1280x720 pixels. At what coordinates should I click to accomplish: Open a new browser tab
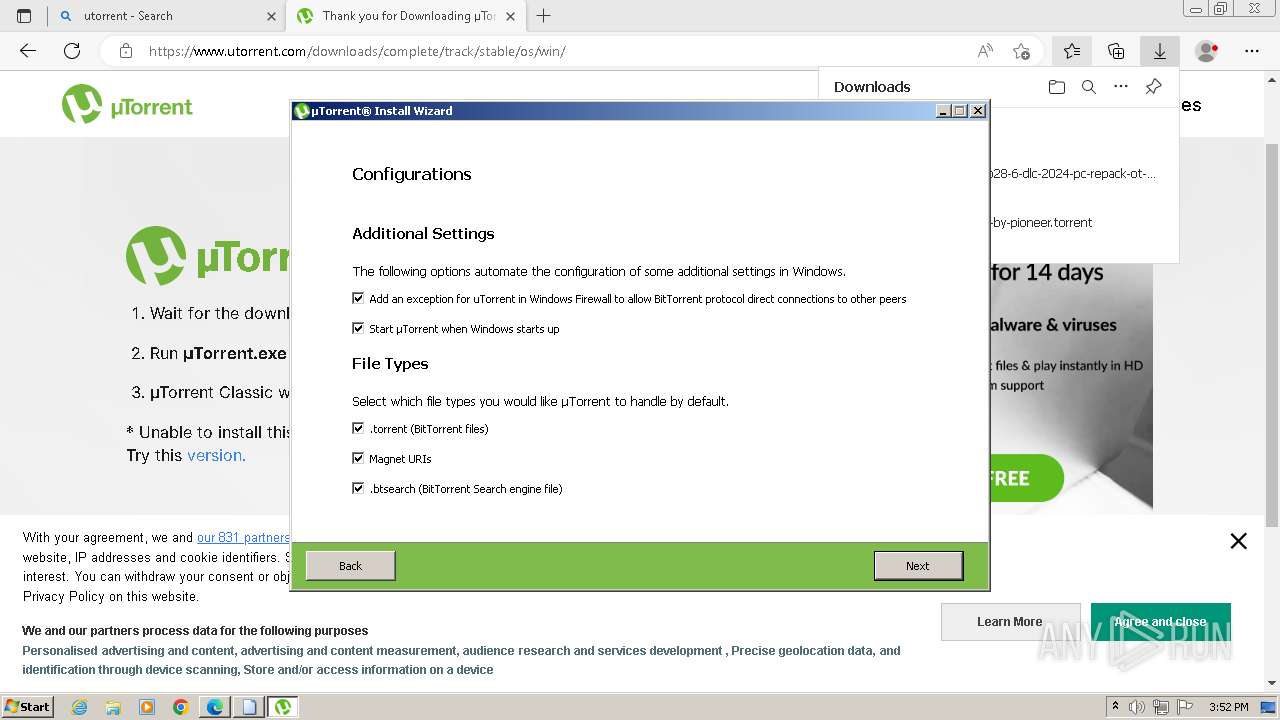pos(544,16)
